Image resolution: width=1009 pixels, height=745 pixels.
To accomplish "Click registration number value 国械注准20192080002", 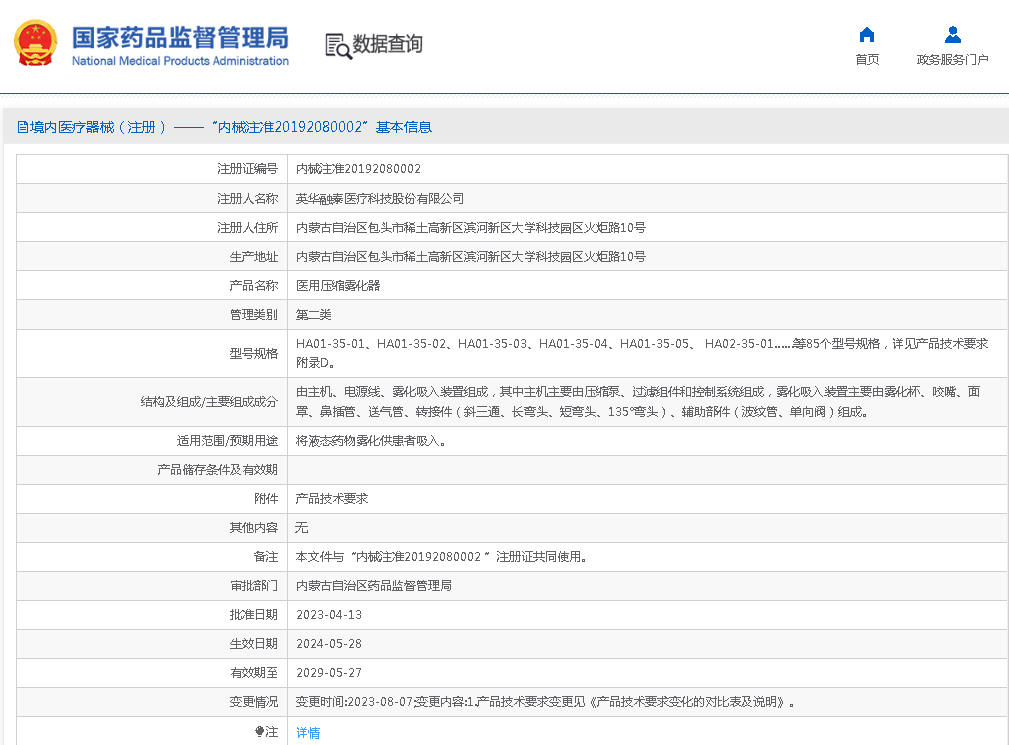I will [358, 169].
